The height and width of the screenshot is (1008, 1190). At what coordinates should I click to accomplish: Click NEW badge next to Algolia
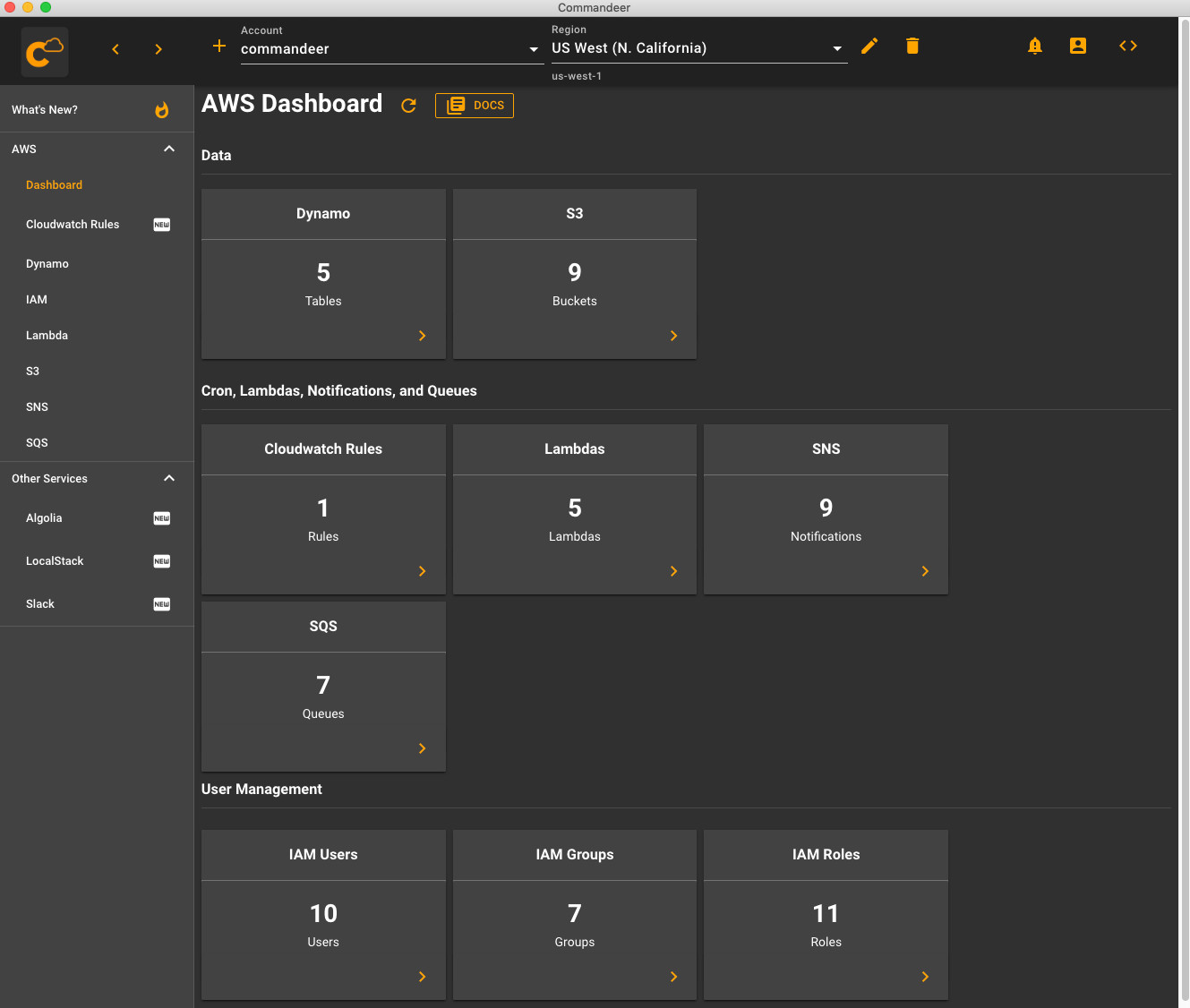162,518
